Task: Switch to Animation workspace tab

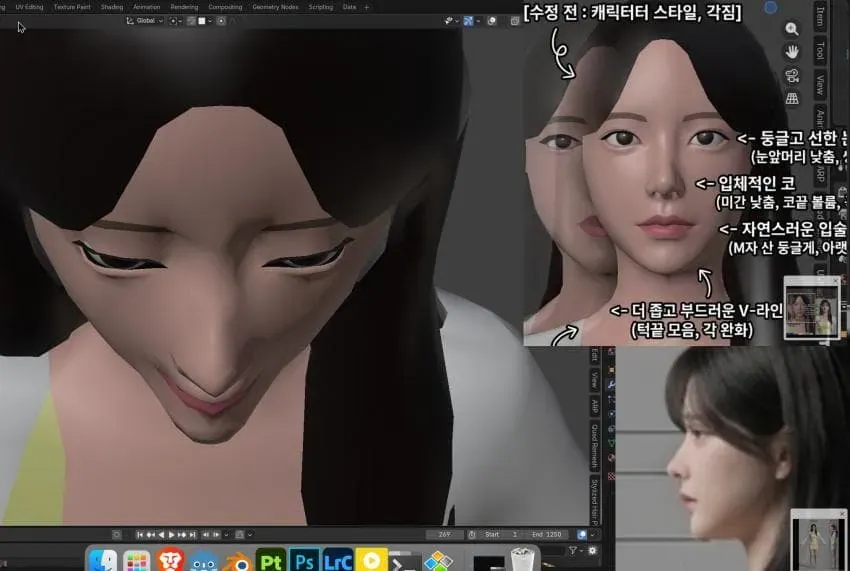Action: pyautogui.click(x=146, y=7)
